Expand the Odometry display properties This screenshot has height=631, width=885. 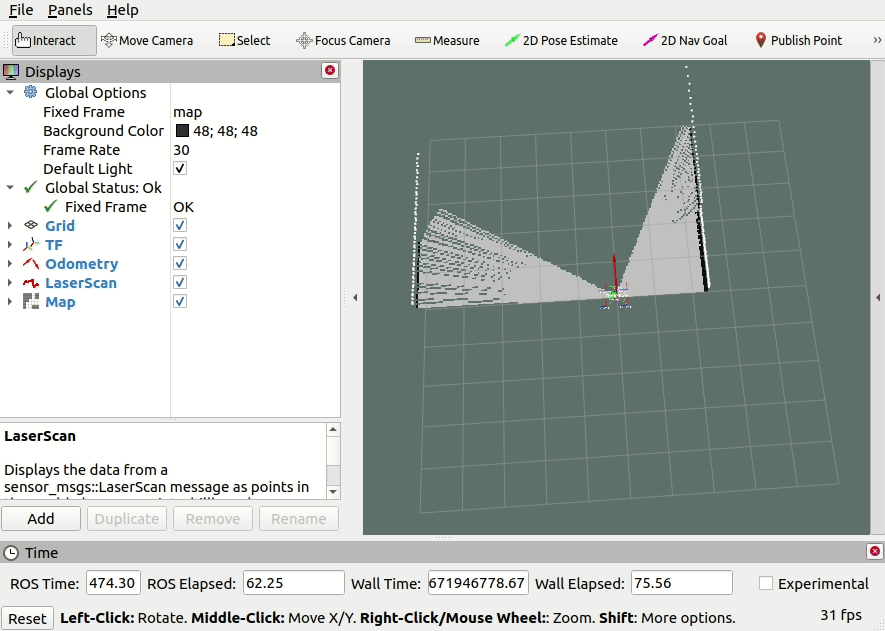point(10,264)
